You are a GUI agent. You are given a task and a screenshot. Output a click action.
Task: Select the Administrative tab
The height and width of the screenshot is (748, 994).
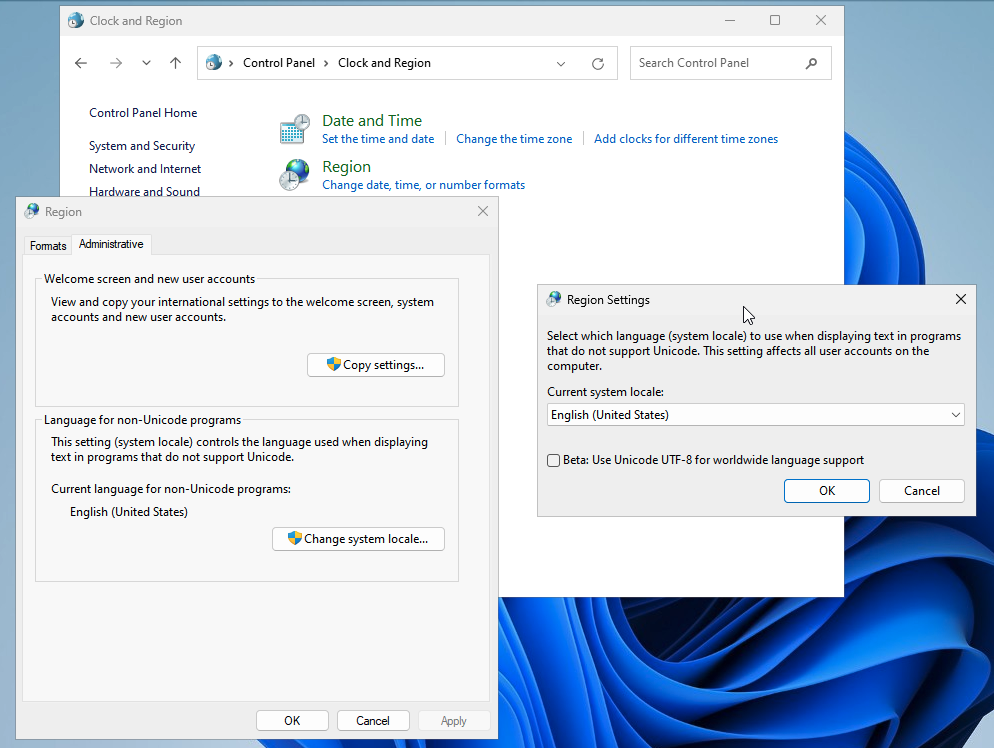[x=111, y=244]
